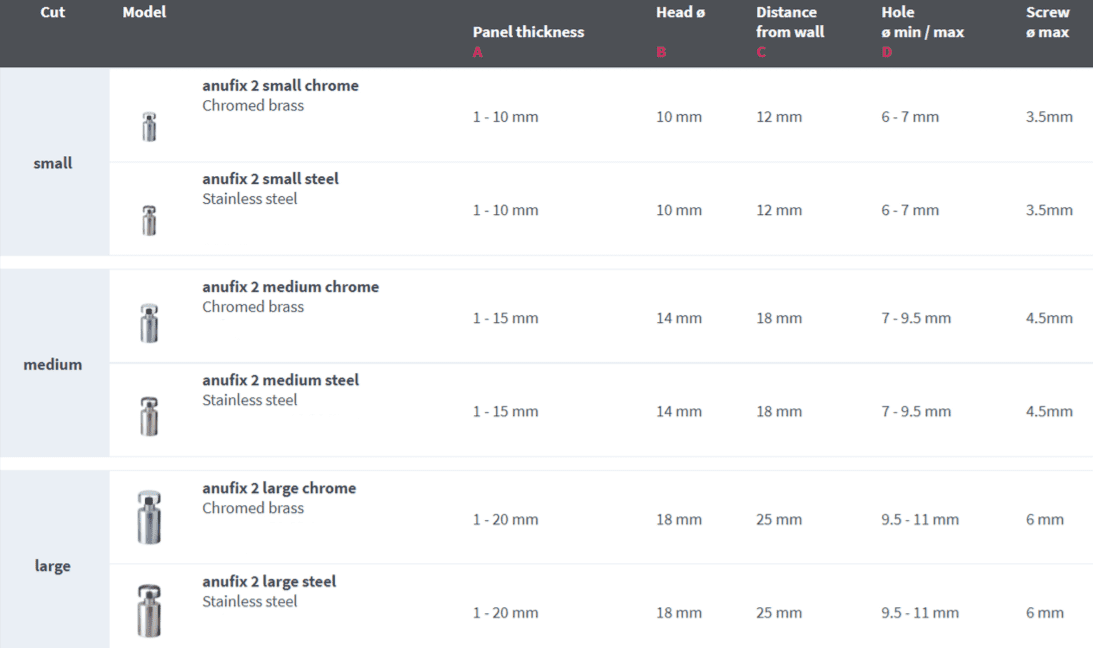
Task: Click the anufix 2 medium steel product image
Action: 149,416
